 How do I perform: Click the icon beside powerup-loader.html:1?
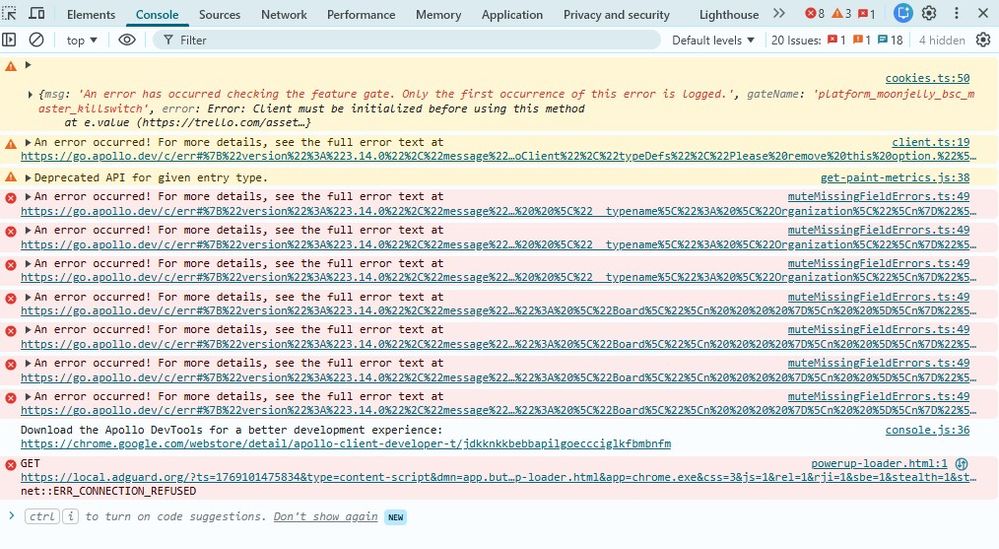[961, 464]
